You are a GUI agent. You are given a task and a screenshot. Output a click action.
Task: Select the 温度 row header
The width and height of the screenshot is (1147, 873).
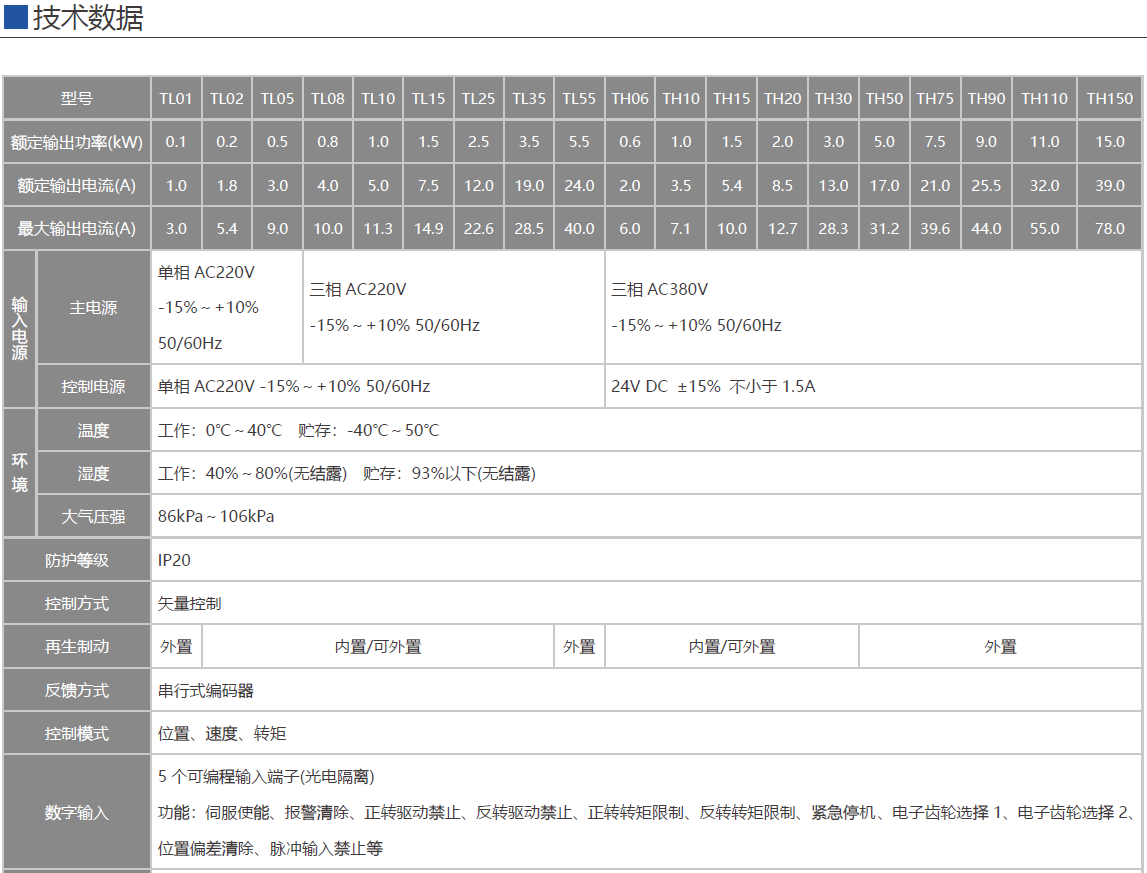93,430
